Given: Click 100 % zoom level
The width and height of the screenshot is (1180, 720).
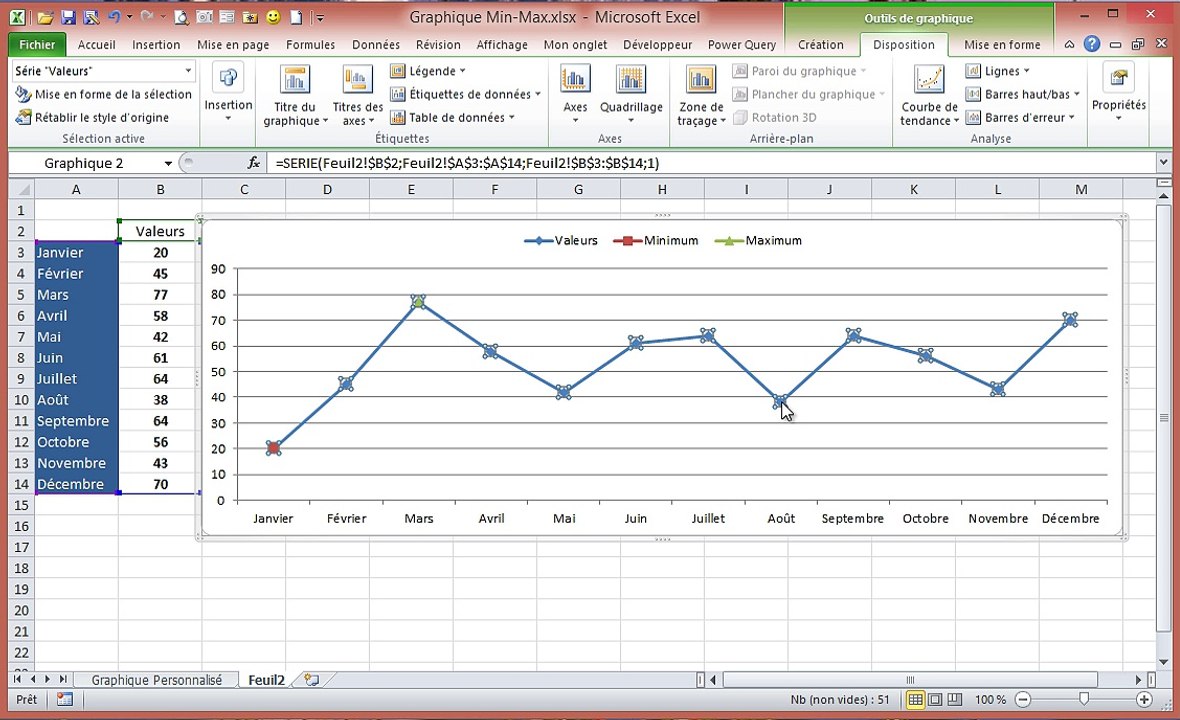Looking at the screenshot, I should point(990,700).
